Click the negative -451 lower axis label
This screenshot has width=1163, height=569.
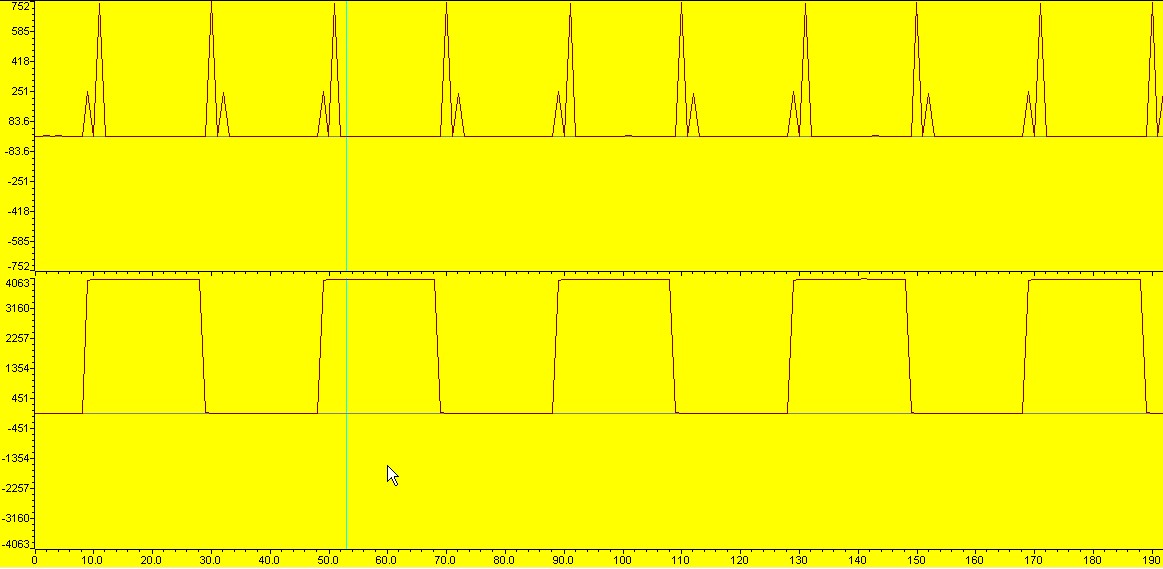tap(19, 428)
